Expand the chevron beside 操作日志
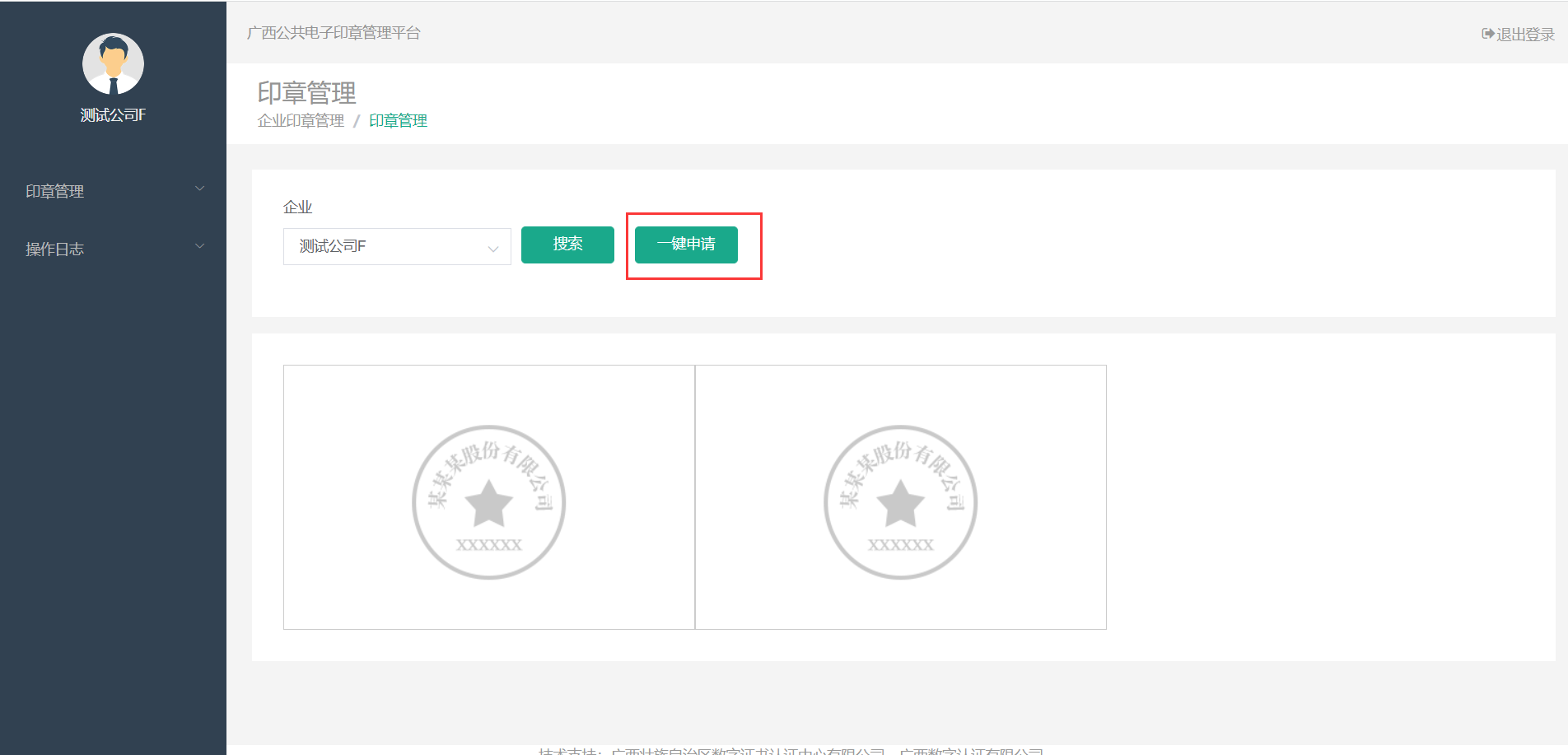Viewport: 1568px width, 755px height. click(199, 247)
